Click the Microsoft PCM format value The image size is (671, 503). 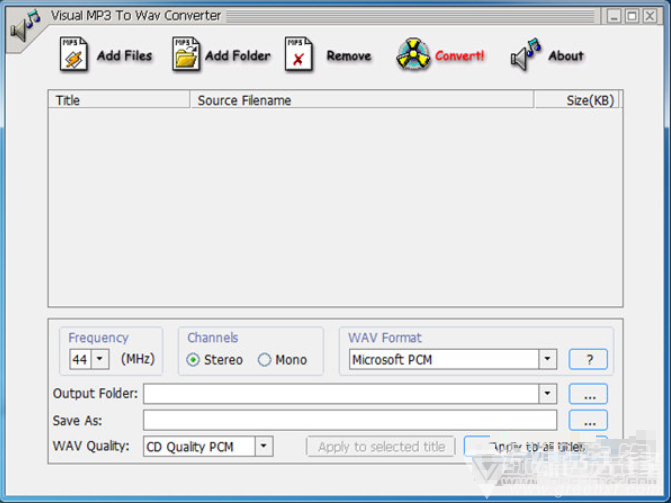pos(392,360)
